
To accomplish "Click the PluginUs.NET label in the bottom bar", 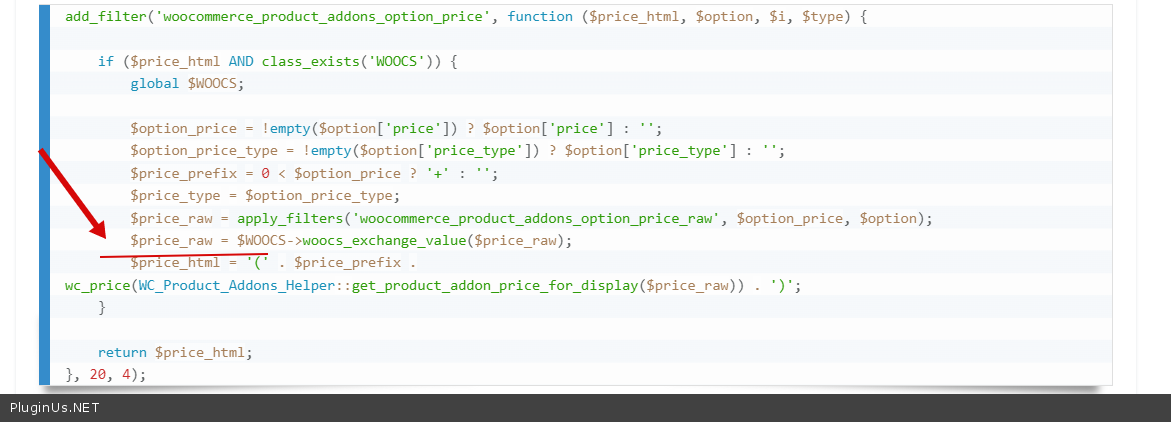I will pyautogui.click(x=54, y=408).
